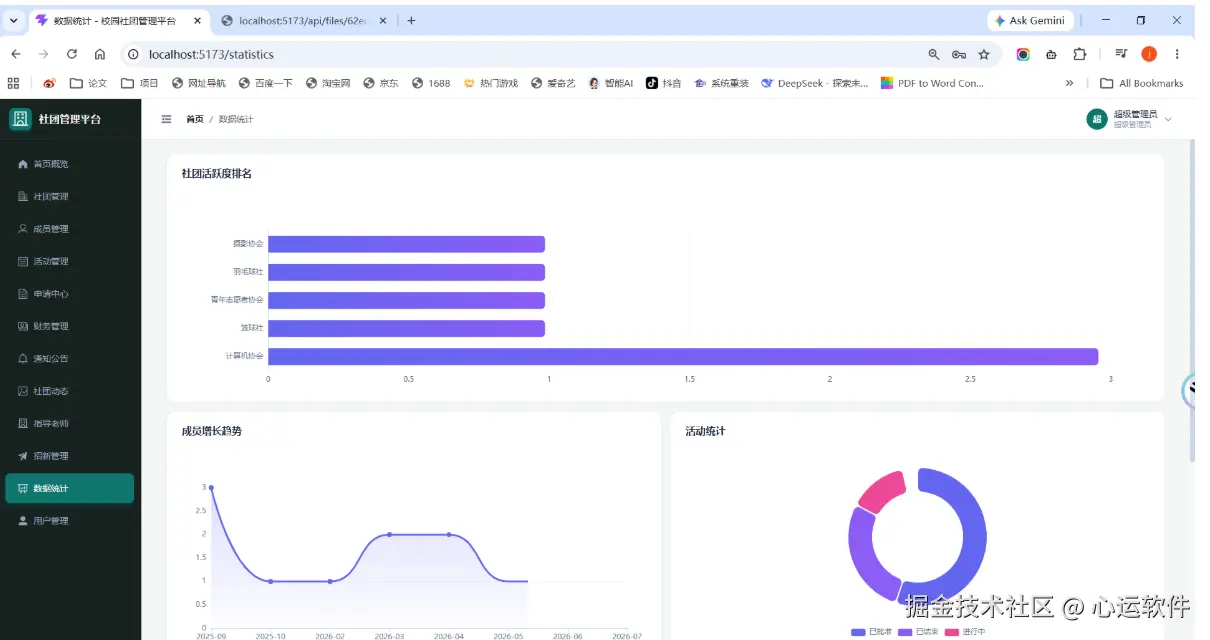Image resolution: width=1210 pixels, height=640 pixels.
Task: Open the 论文 bookmark folder
Action: pyautogui.click(x=88, y=83)
